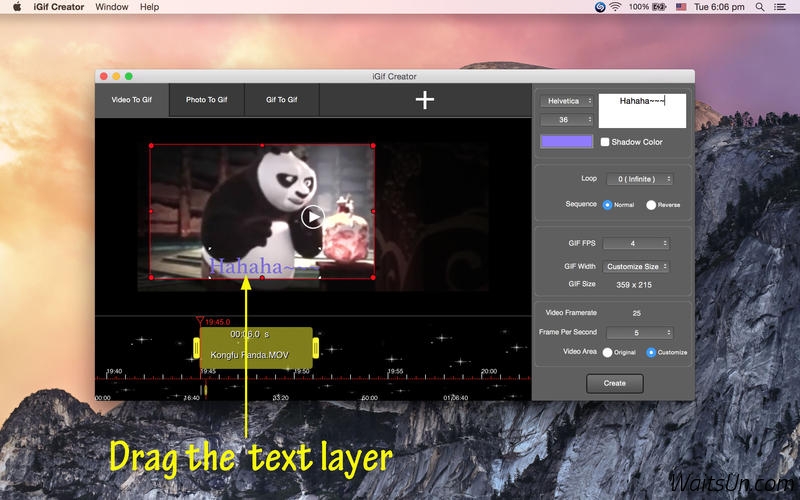Open the font size 36 dropdown
800x500 pixels.
566,120
